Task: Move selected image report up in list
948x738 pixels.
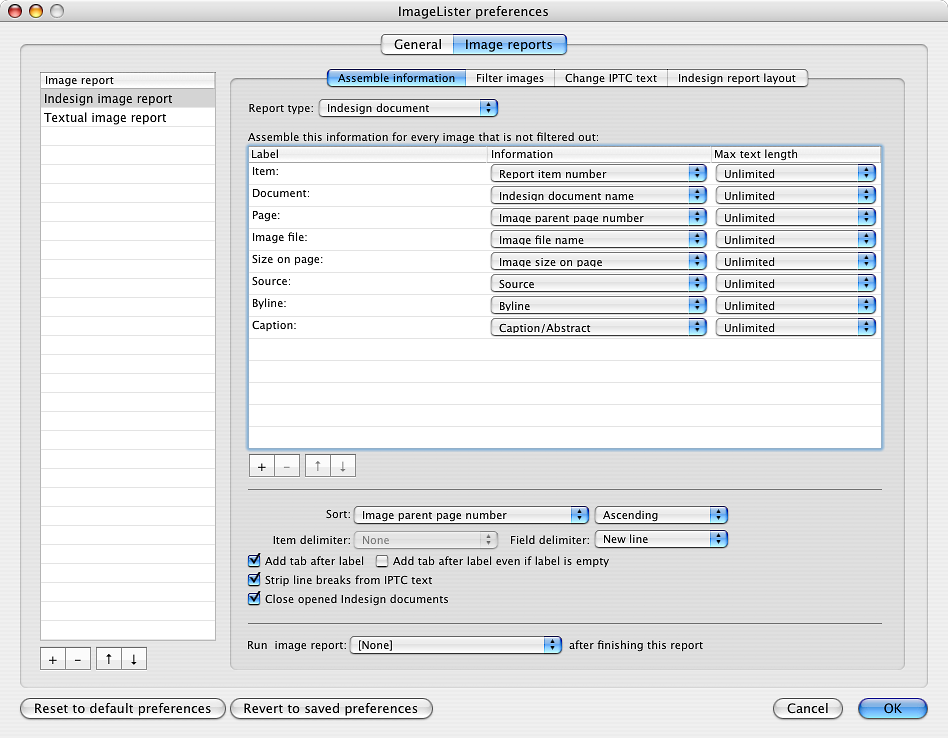Action: [109, 659]
